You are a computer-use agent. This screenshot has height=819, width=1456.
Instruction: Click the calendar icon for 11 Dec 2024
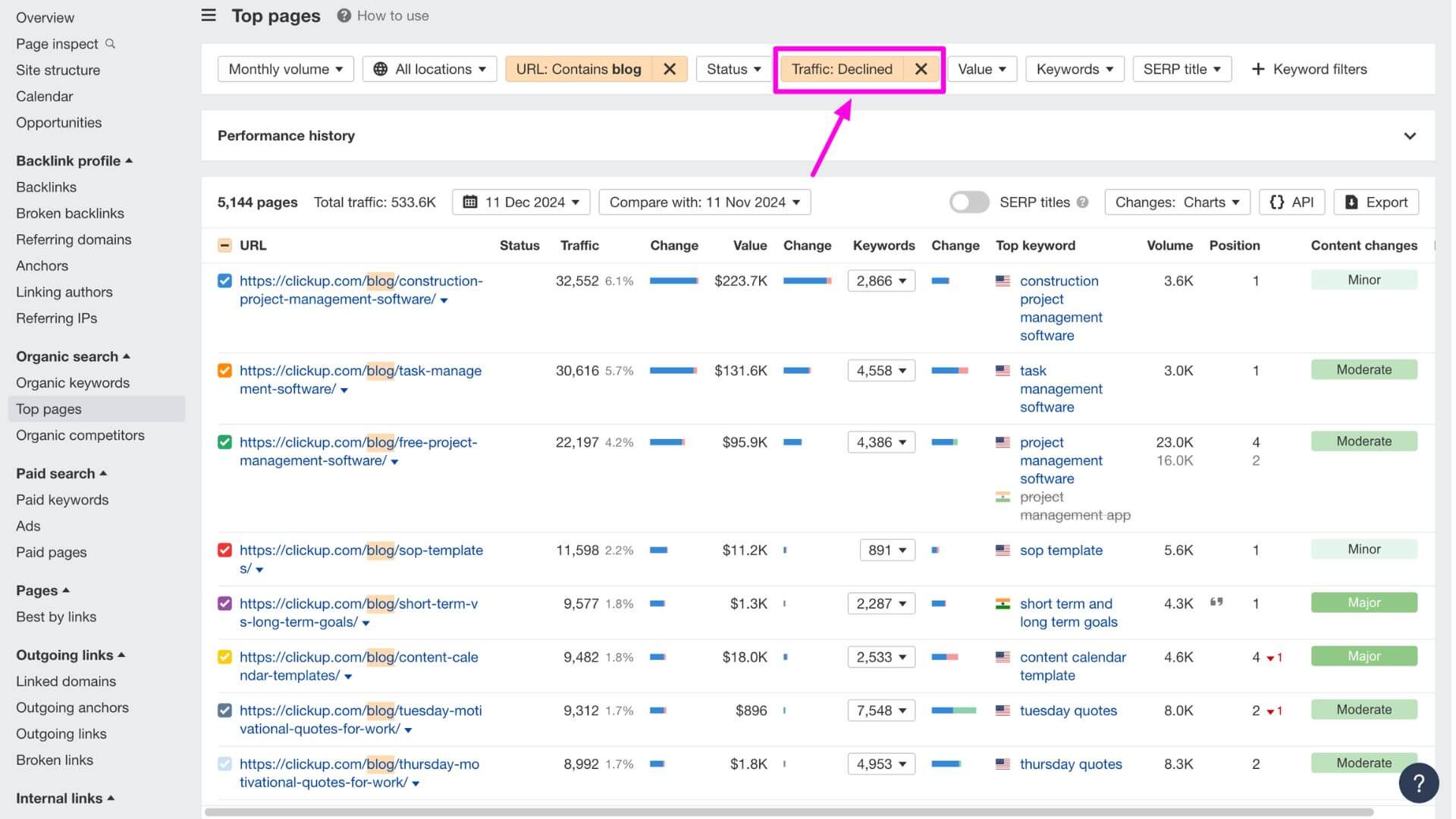point(470,202)
